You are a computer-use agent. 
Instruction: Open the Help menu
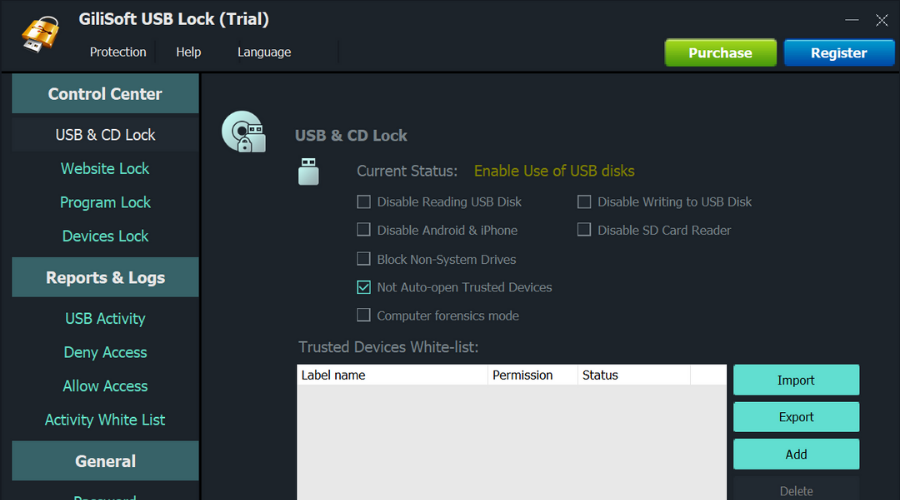188,52
